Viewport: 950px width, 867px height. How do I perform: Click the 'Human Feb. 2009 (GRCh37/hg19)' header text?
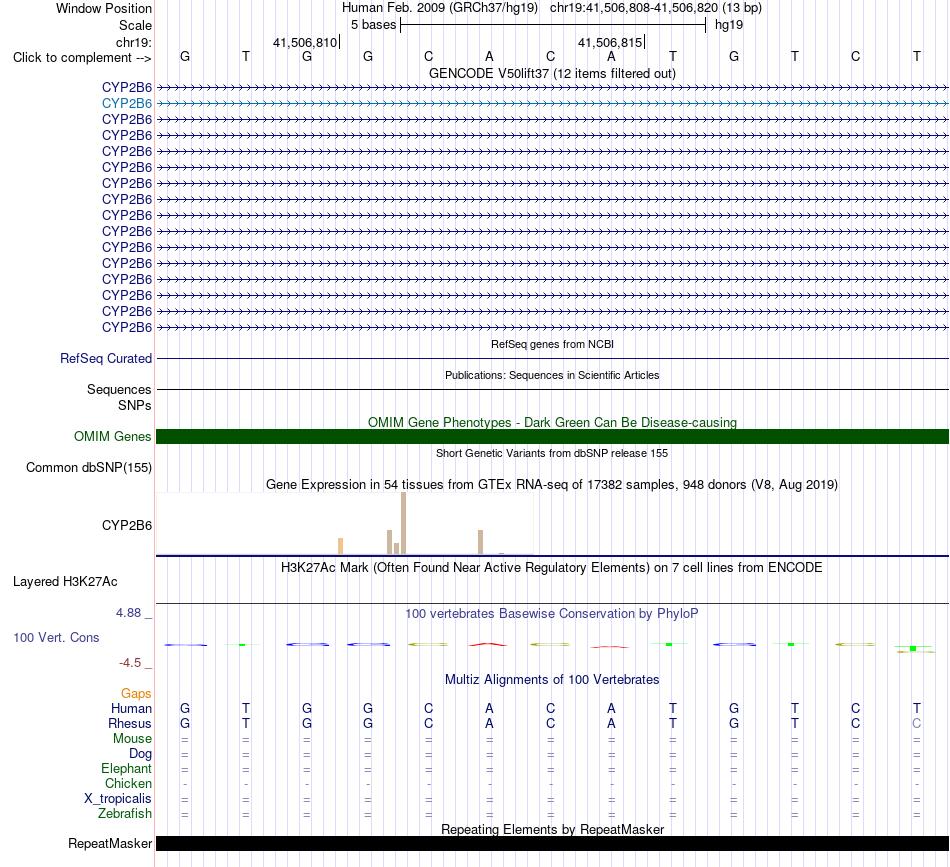click(440, 8)
